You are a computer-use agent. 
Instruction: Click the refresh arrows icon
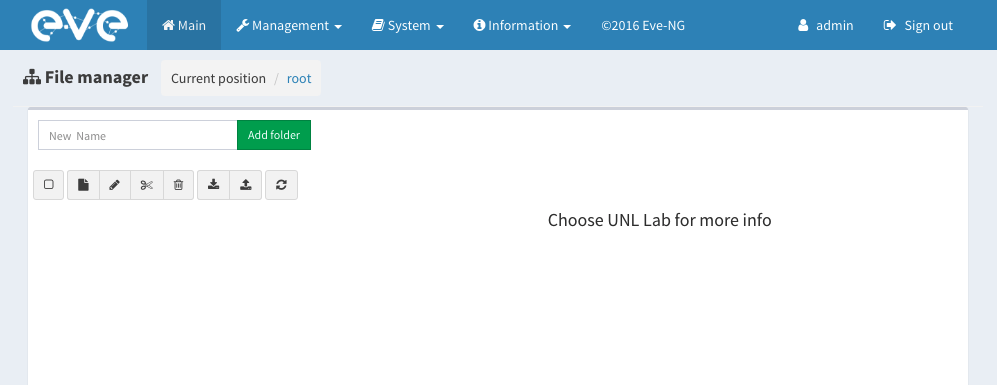(281, 185)
